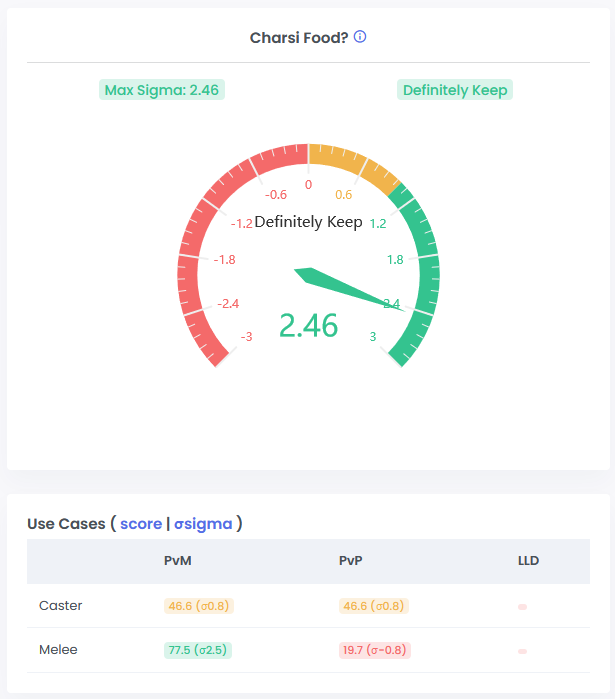The width and height of the screenshot is (615, 699).
Task: Select the PvM column header
Action: 177,561
